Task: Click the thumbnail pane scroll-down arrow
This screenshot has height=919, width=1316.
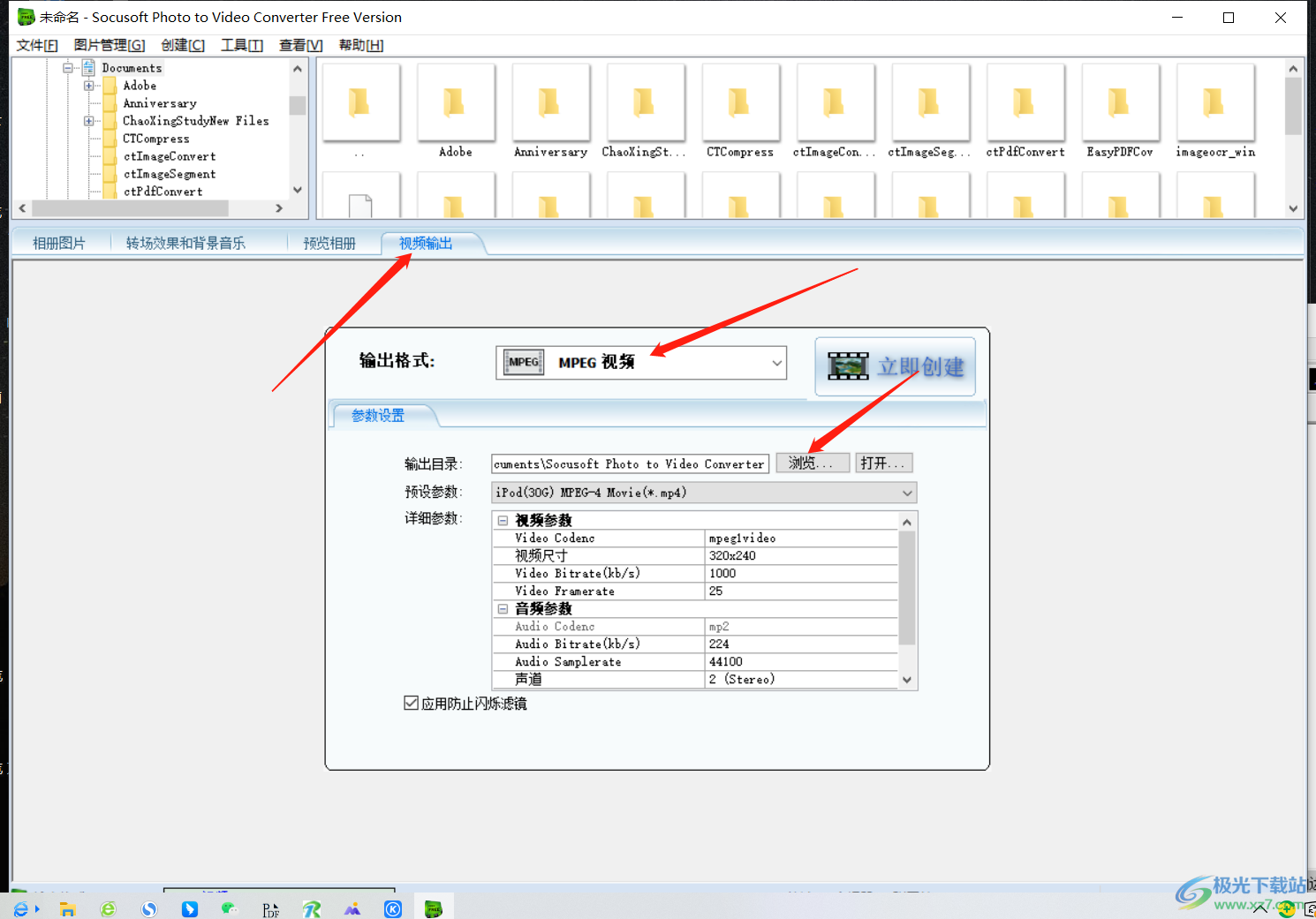Action: coord(1293,209)
